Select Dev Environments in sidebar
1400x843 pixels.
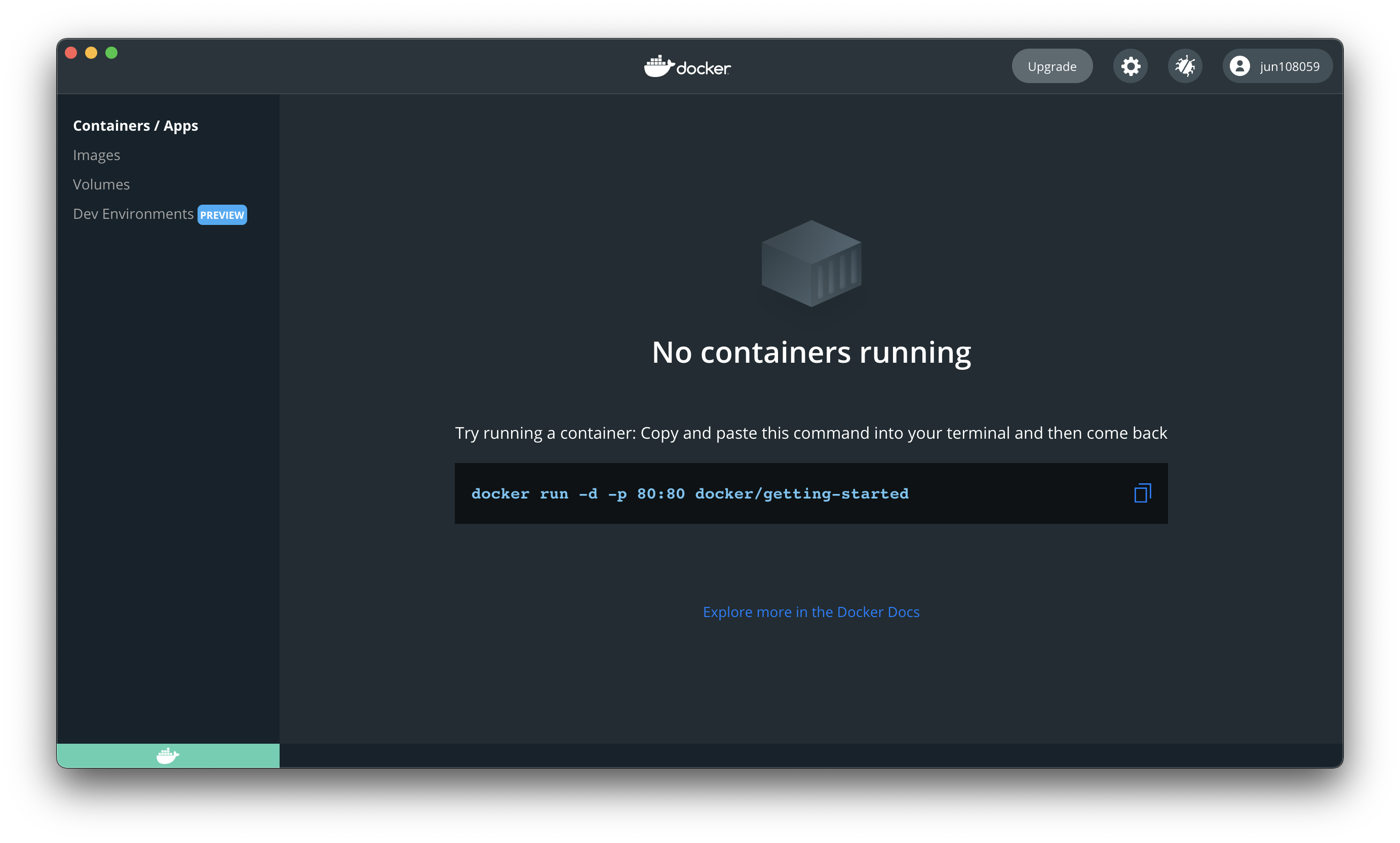pos(133,214)
